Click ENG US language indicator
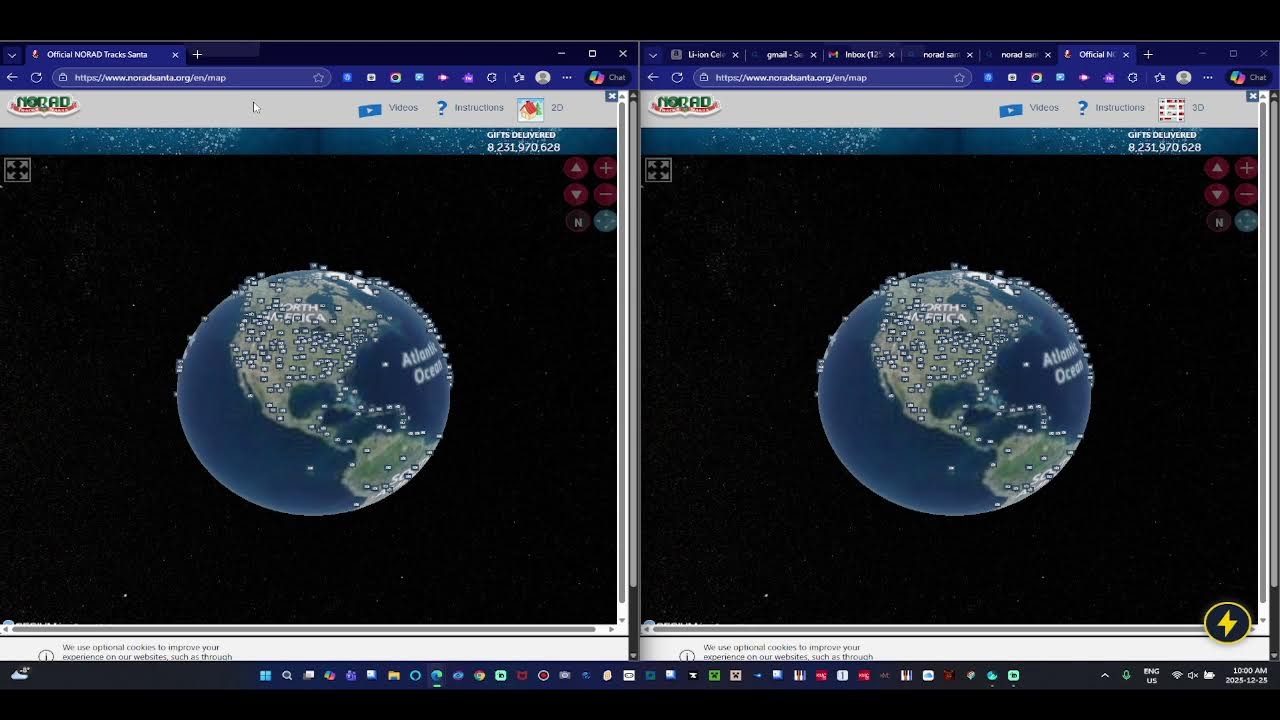Screen dimensions: 1280x720 pyautogui.click(x=1151, y=675)
